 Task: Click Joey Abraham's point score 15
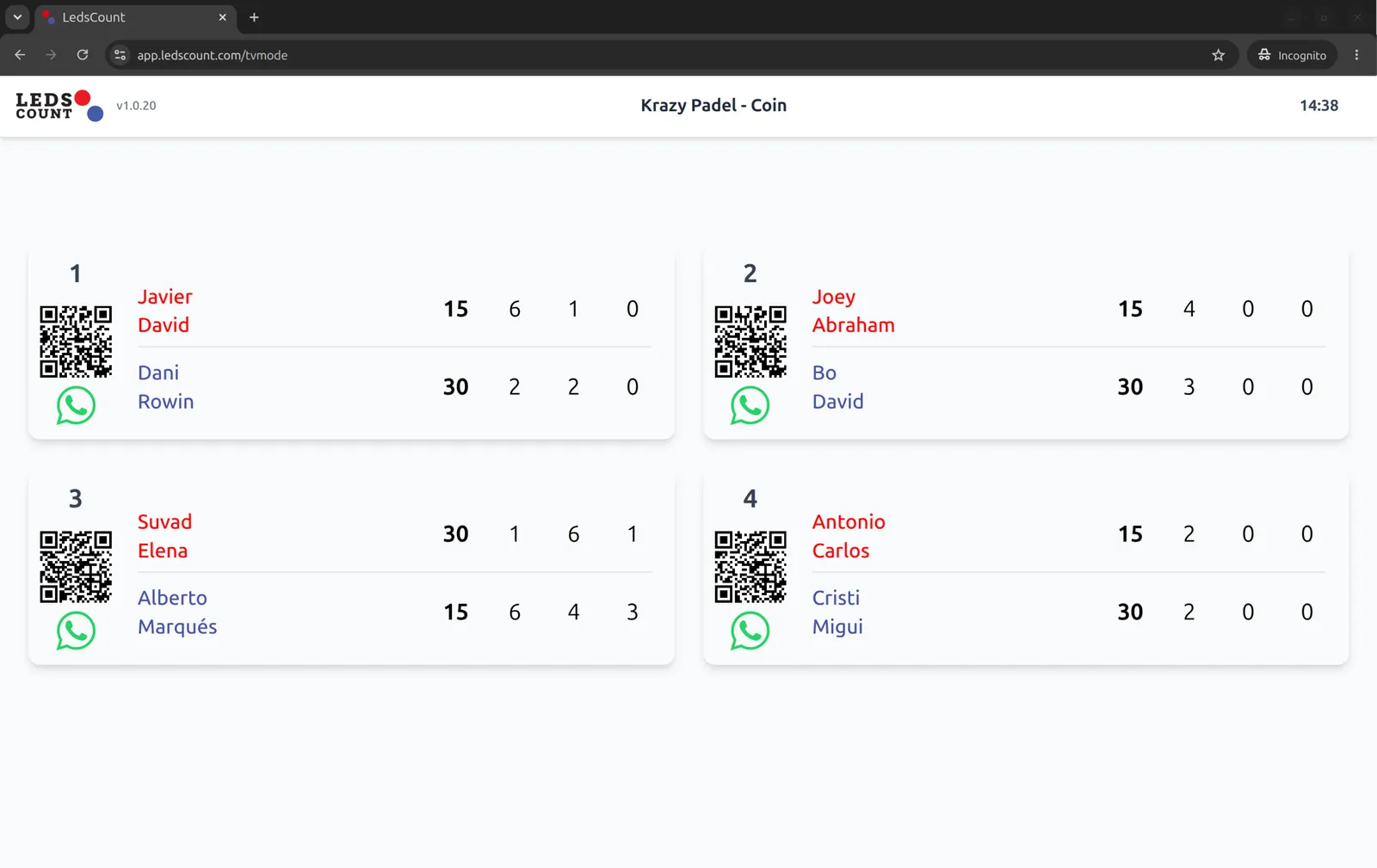tap(1130, 310)
